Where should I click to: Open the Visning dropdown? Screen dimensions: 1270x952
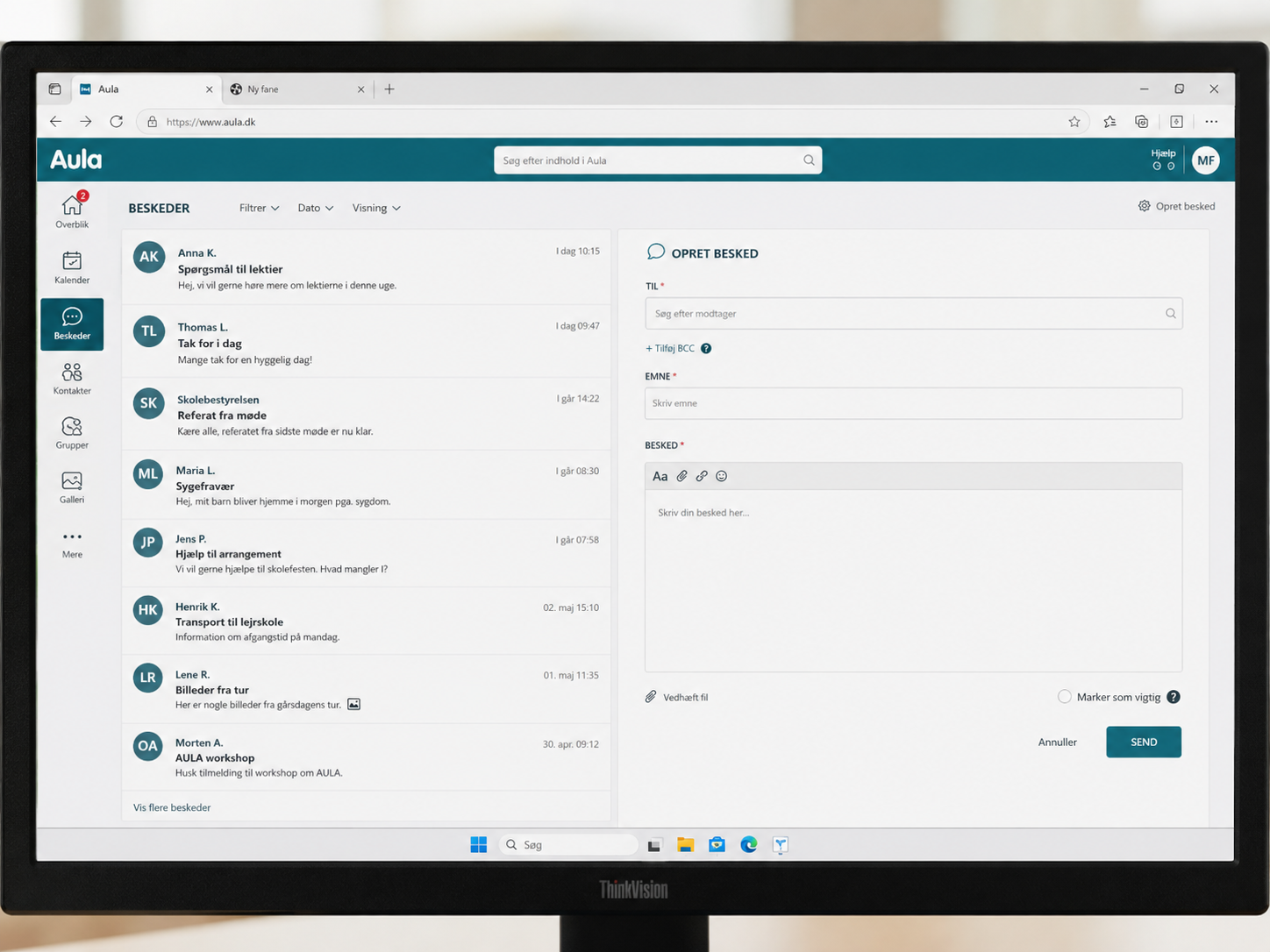(x=376, y=208)
